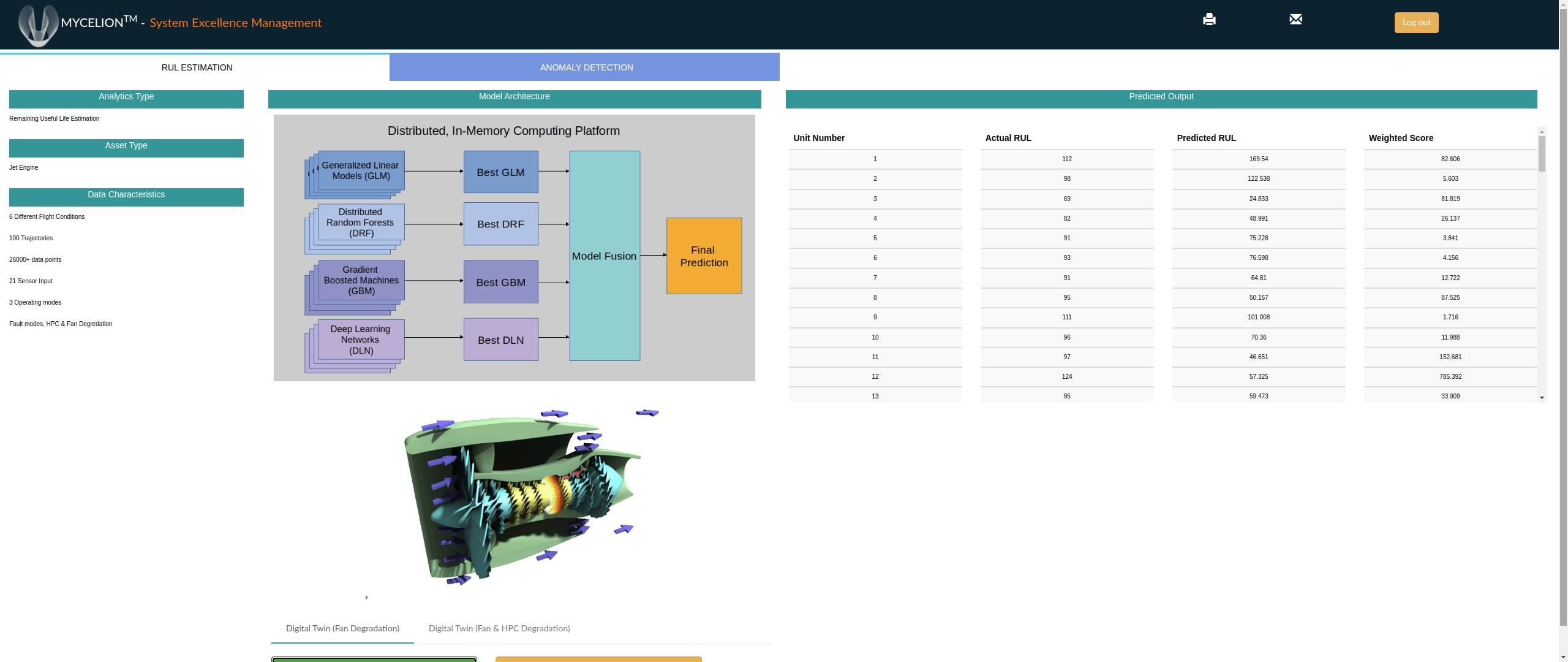This screenshot has width=1568, height=662.
Task: Open Digital Twin (Fan & HPC Degradation) tab
Action: [x=499, y=628]
